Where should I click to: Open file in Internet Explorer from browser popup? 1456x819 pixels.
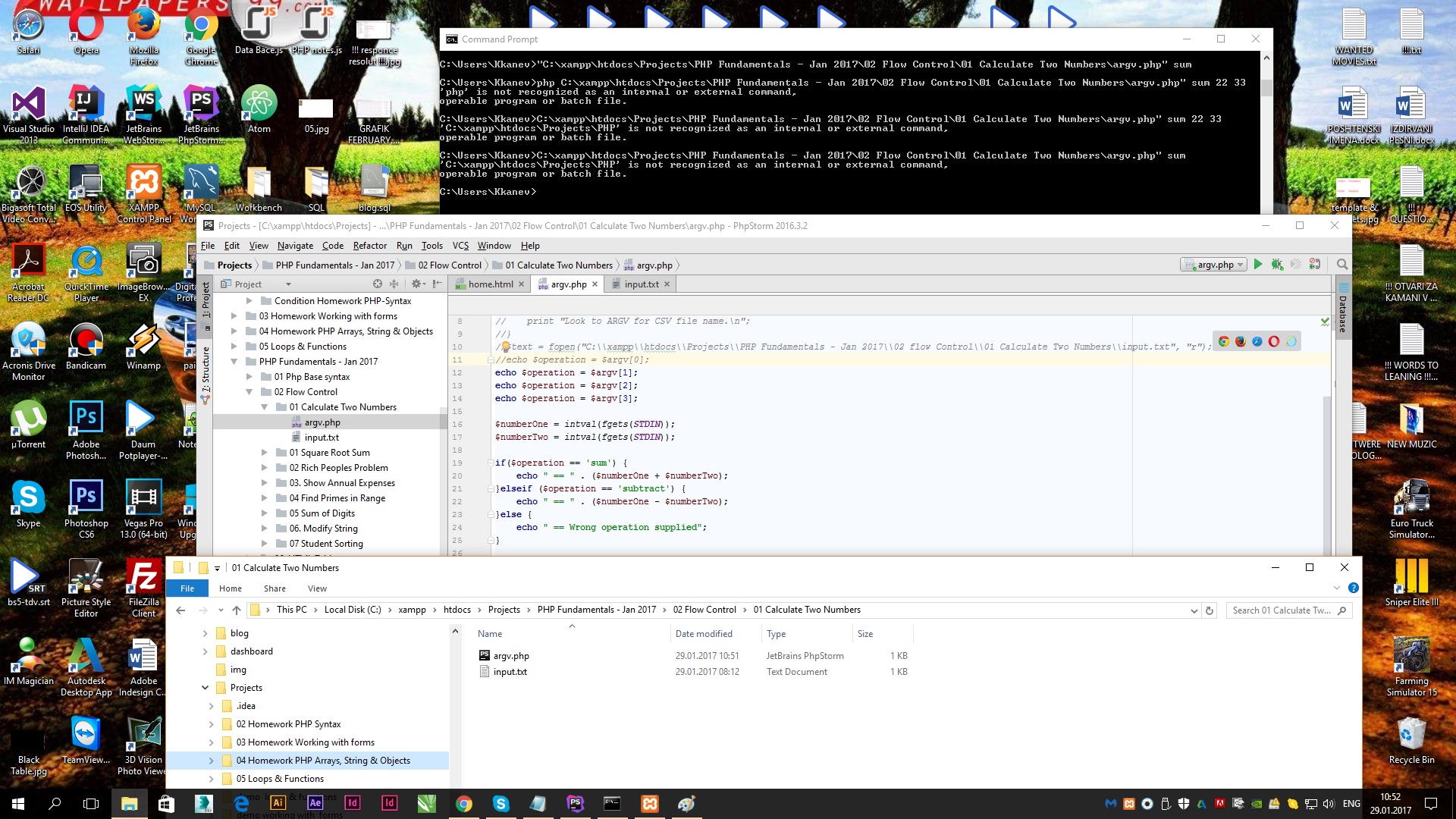coord(1291,341)
